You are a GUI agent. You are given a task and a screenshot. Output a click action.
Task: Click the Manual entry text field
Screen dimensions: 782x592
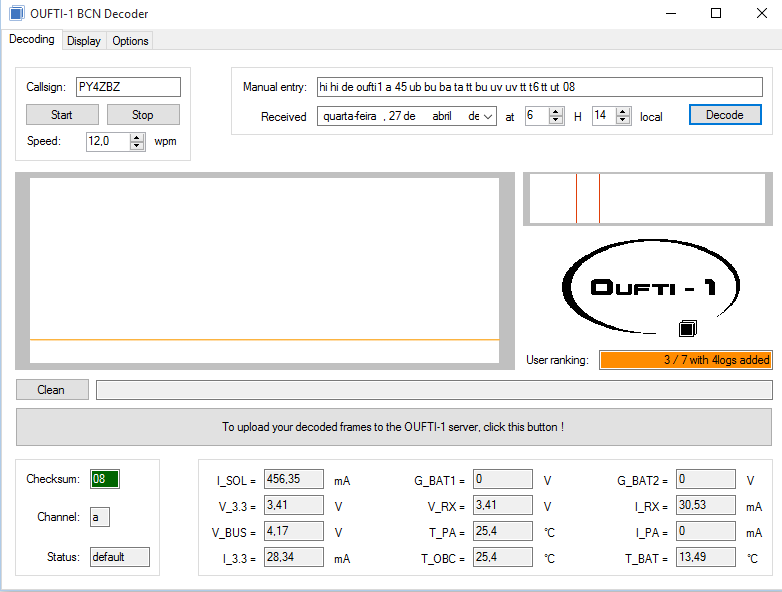click(x=540, y=87)
